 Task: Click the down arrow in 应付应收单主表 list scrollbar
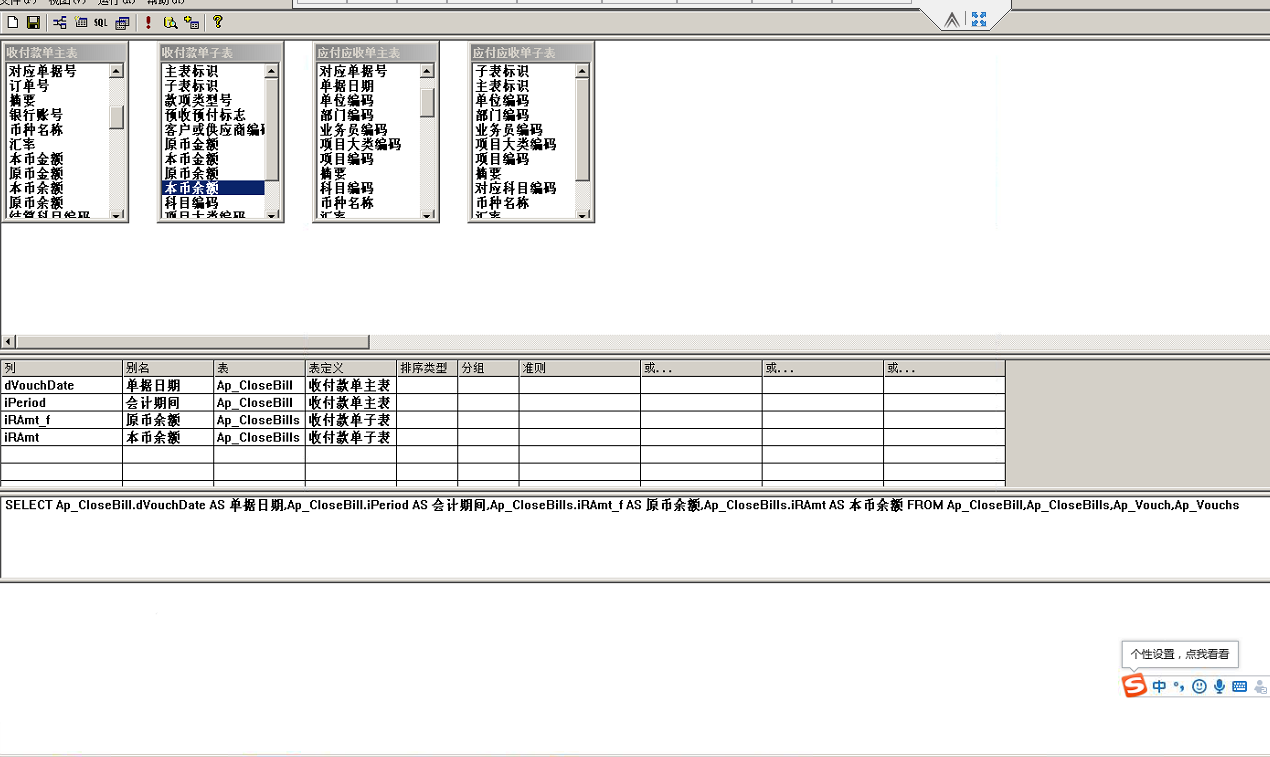pos(427,214)
